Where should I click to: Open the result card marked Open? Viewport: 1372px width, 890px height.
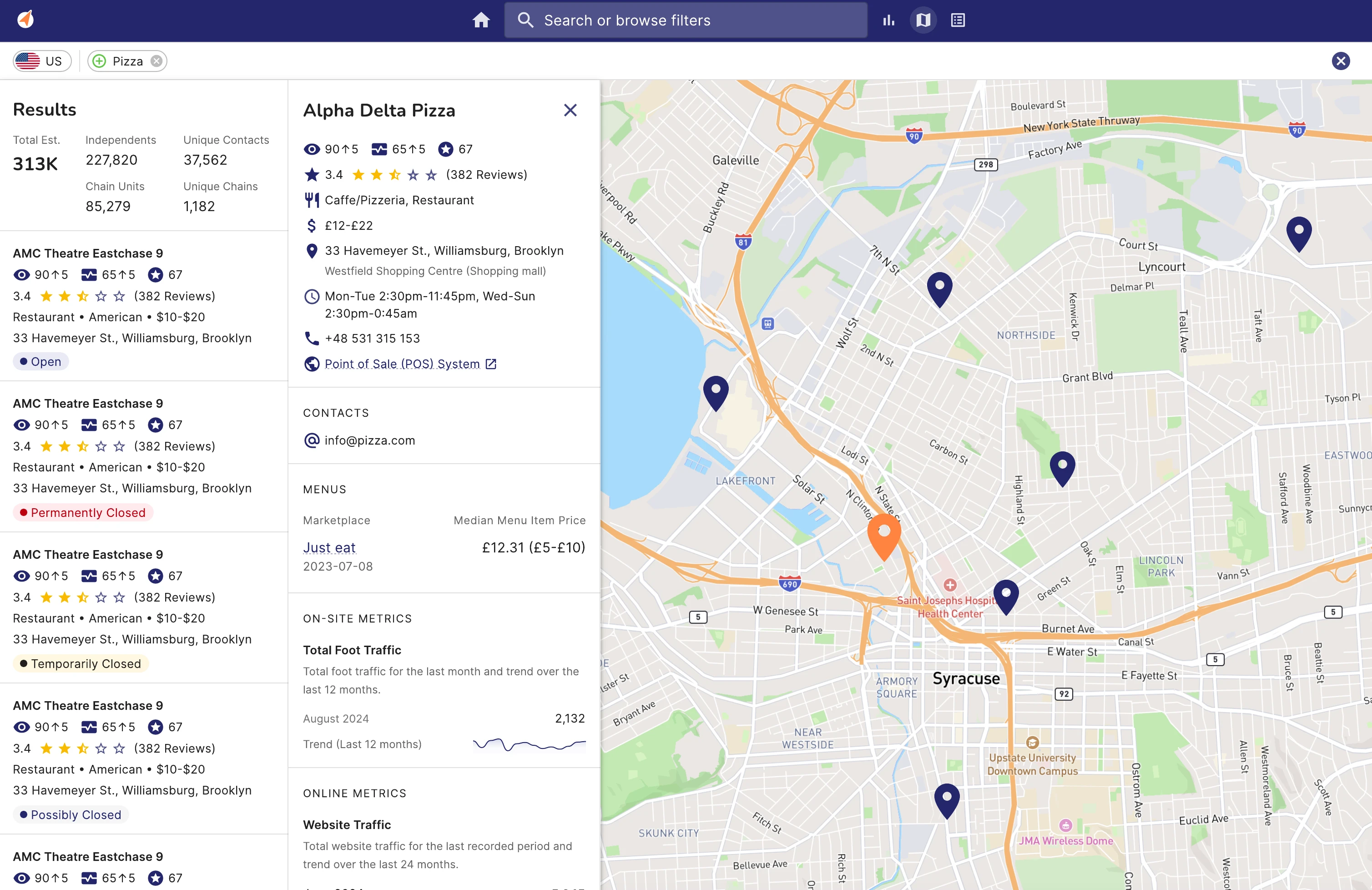pos(144,306)
